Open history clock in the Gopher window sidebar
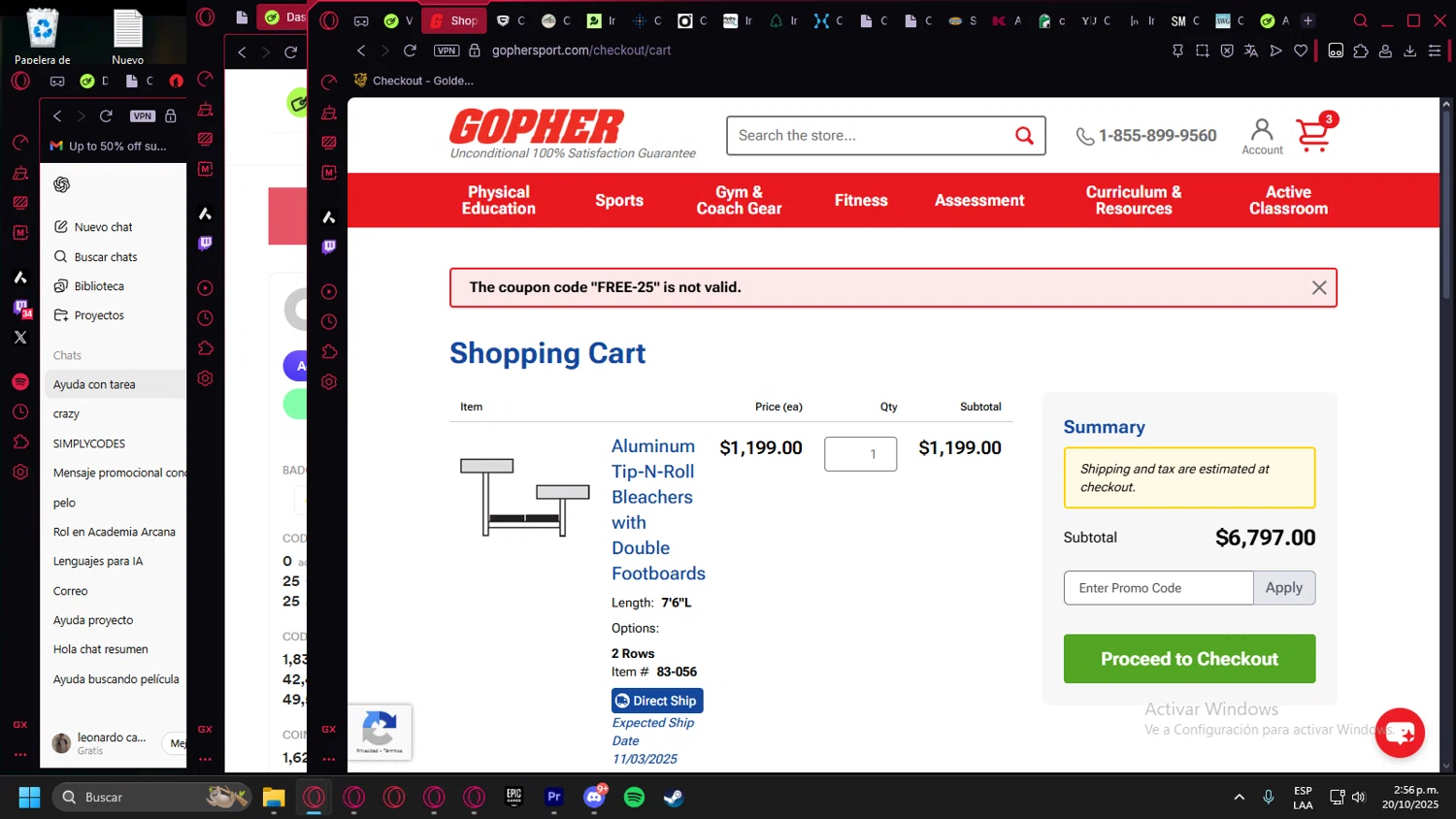Screen dimensions: 1456x819 coord(329,321)
